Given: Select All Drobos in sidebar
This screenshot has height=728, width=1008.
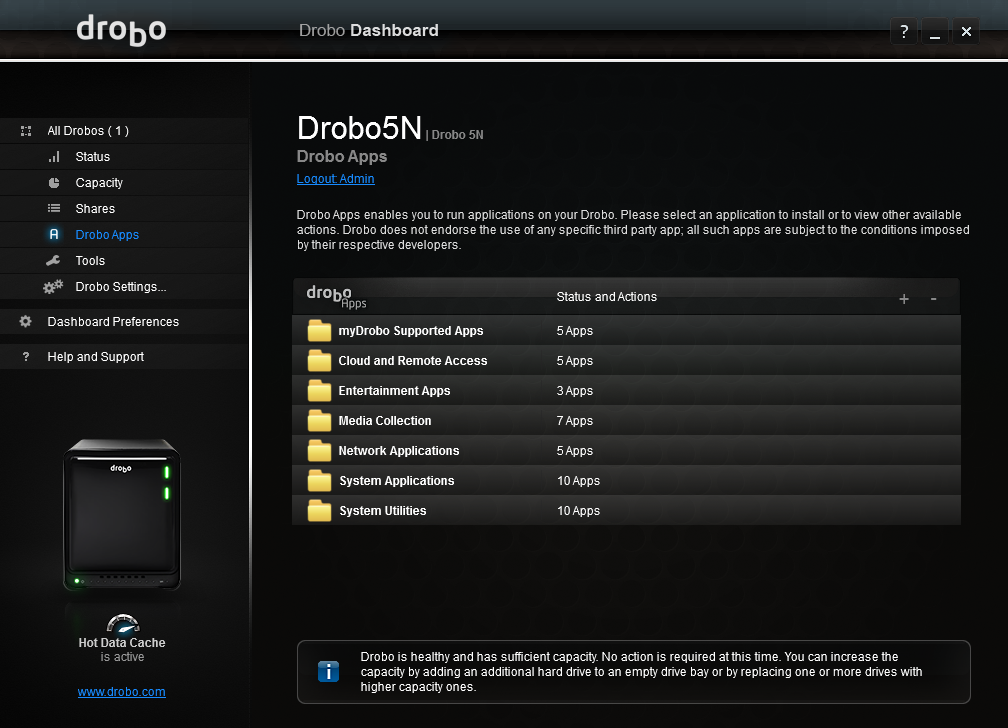Looking at the screenshot, I should coord(123,131).
